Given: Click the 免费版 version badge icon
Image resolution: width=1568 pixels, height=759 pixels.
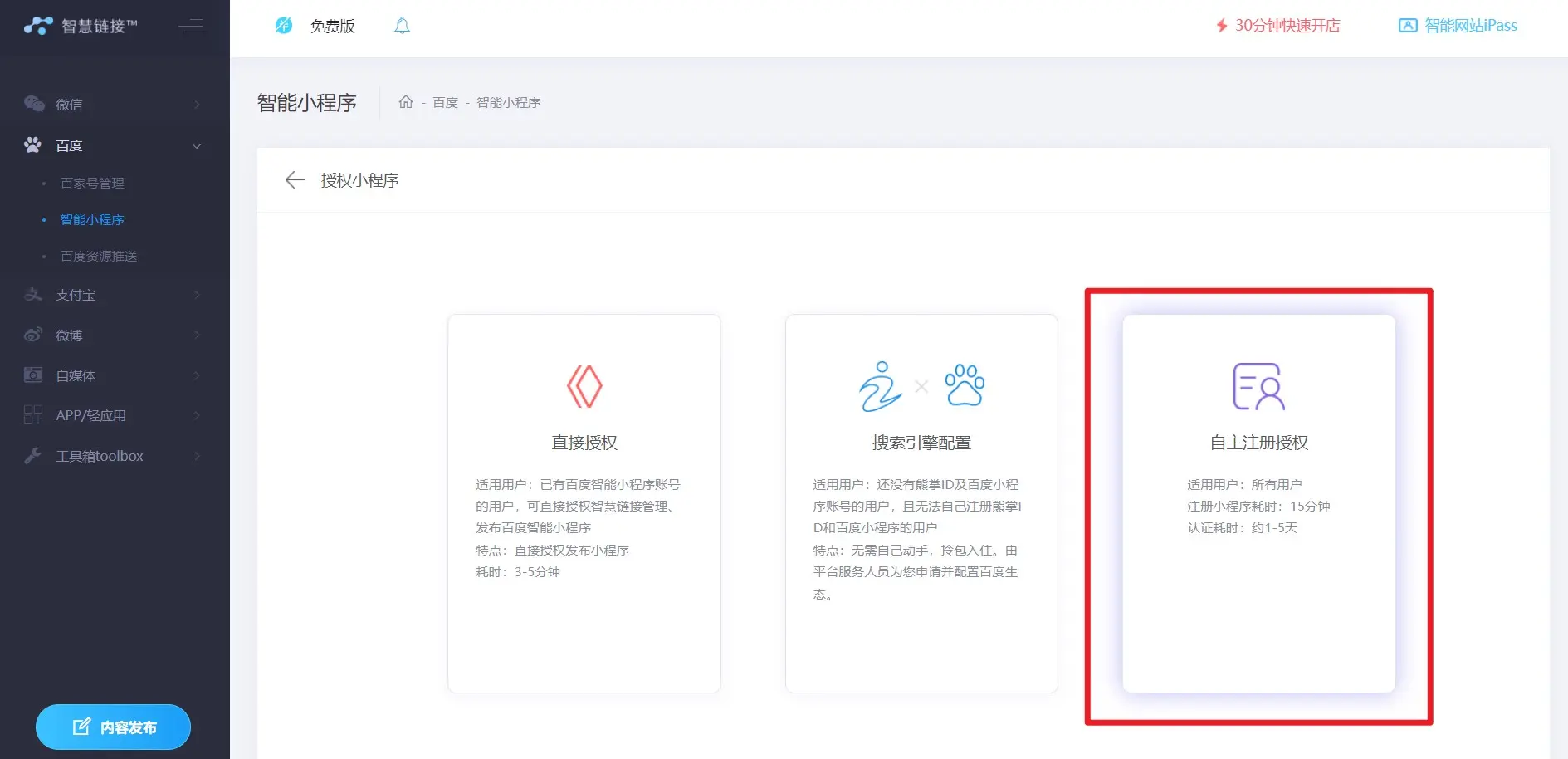Looking at the screenshot, I should click(x=284, y=26).
